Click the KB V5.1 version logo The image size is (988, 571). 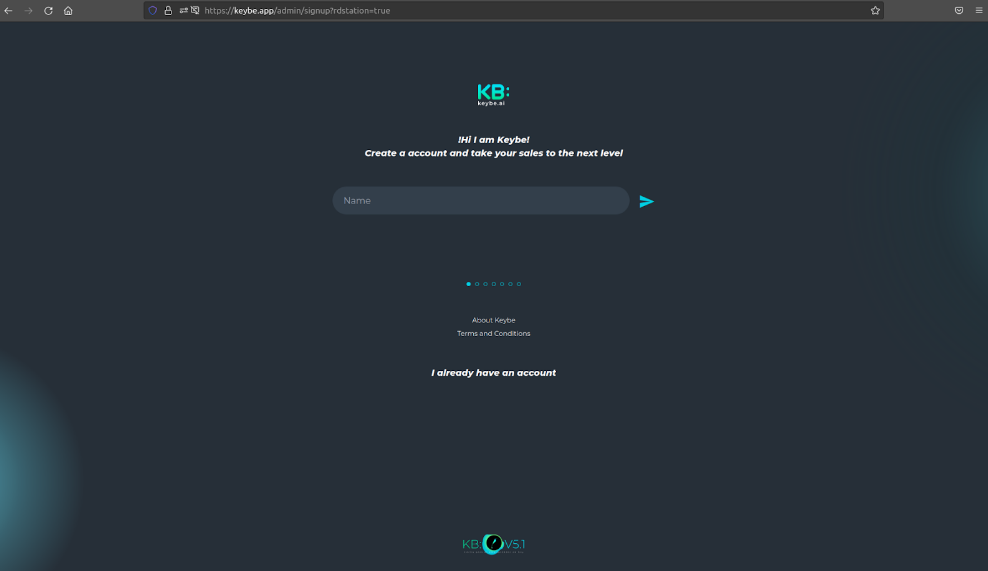[x=493, y=544]
